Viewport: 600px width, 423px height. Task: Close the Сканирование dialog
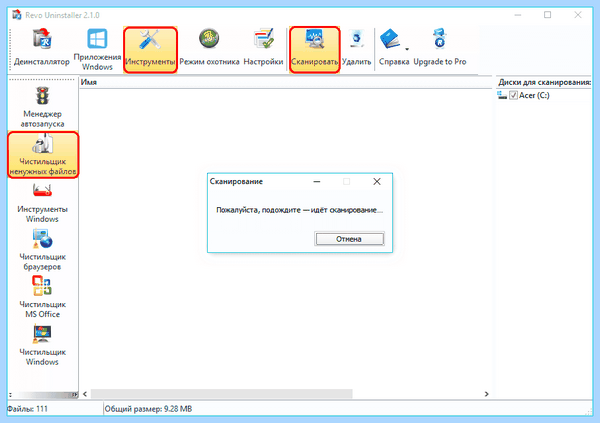tap(377, 181)
